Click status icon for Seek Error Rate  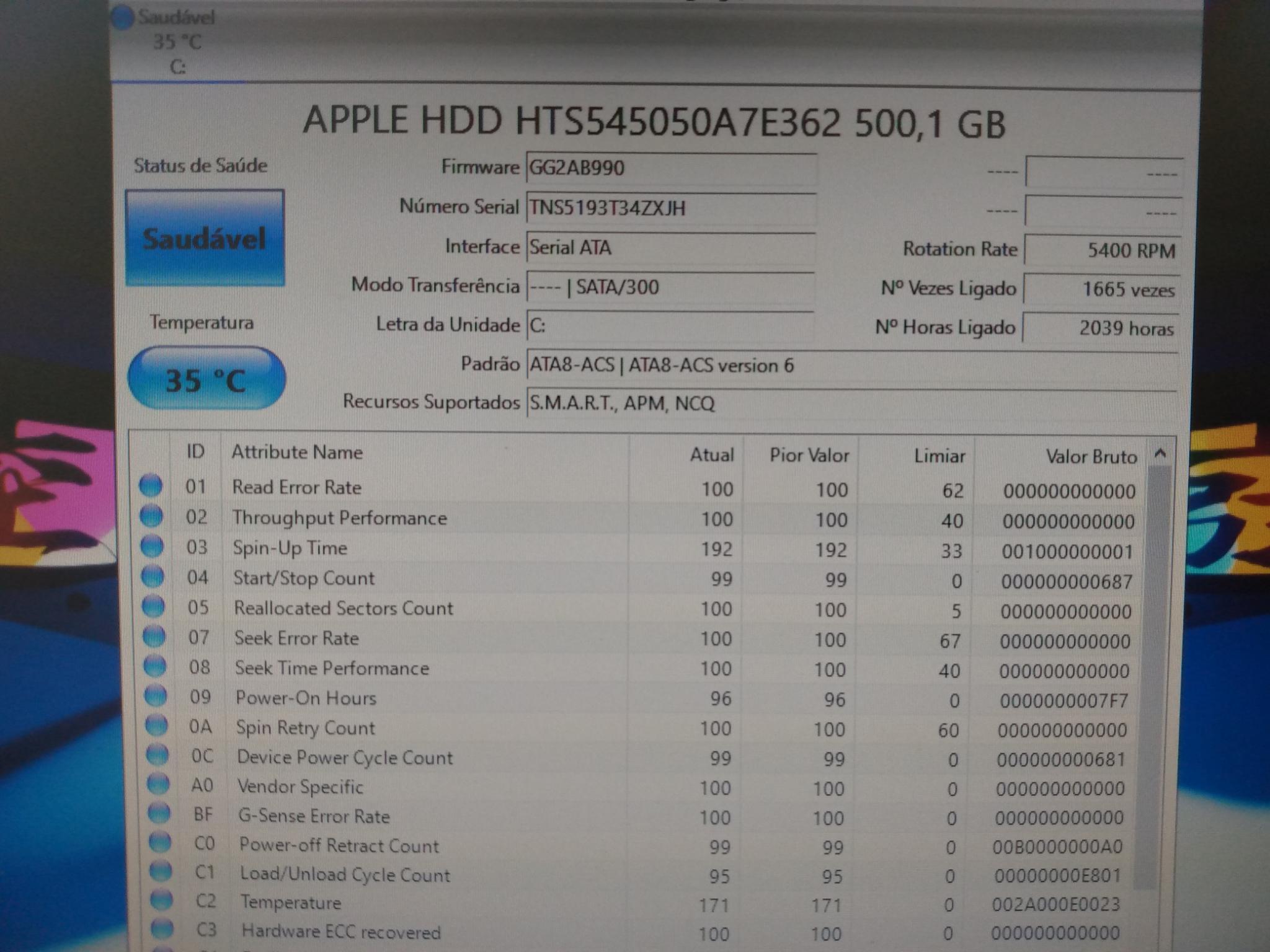(154, 637)
